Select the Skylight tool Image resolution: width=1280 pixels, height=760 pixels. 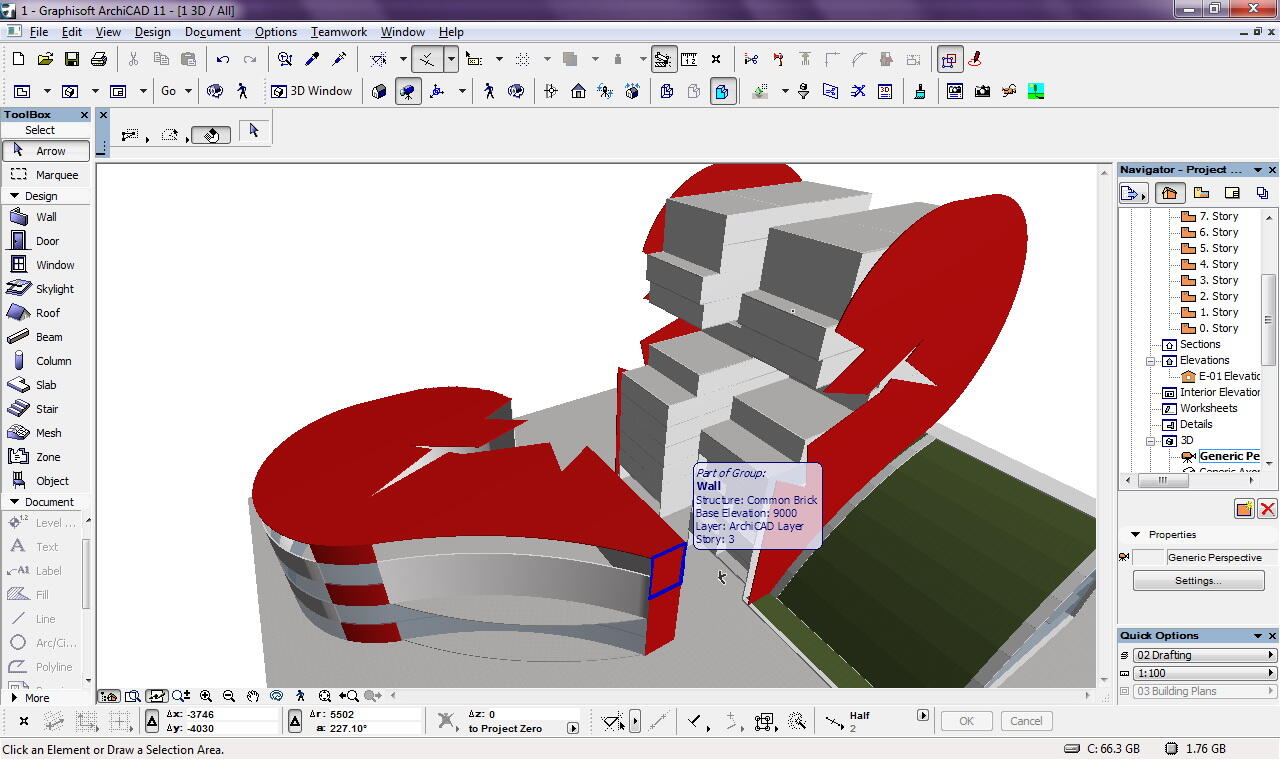pos(46,289)
